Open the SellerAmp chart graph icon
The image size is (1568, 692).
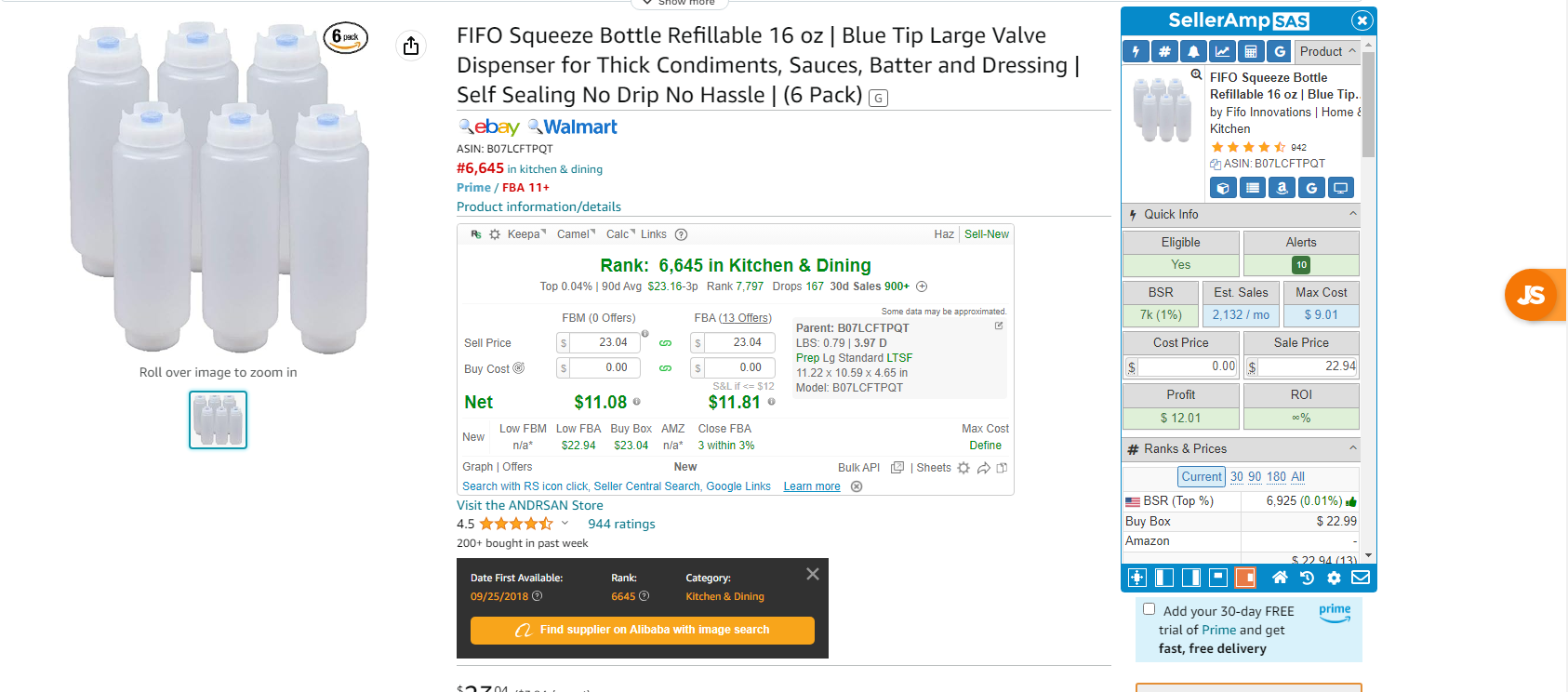click(1222, 52)
